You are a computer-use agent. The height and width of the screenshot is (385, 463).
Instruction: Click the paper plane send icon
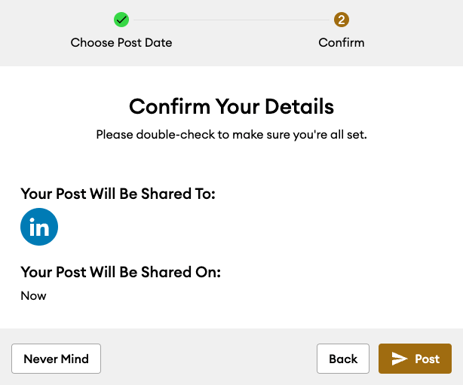point(399,359)
